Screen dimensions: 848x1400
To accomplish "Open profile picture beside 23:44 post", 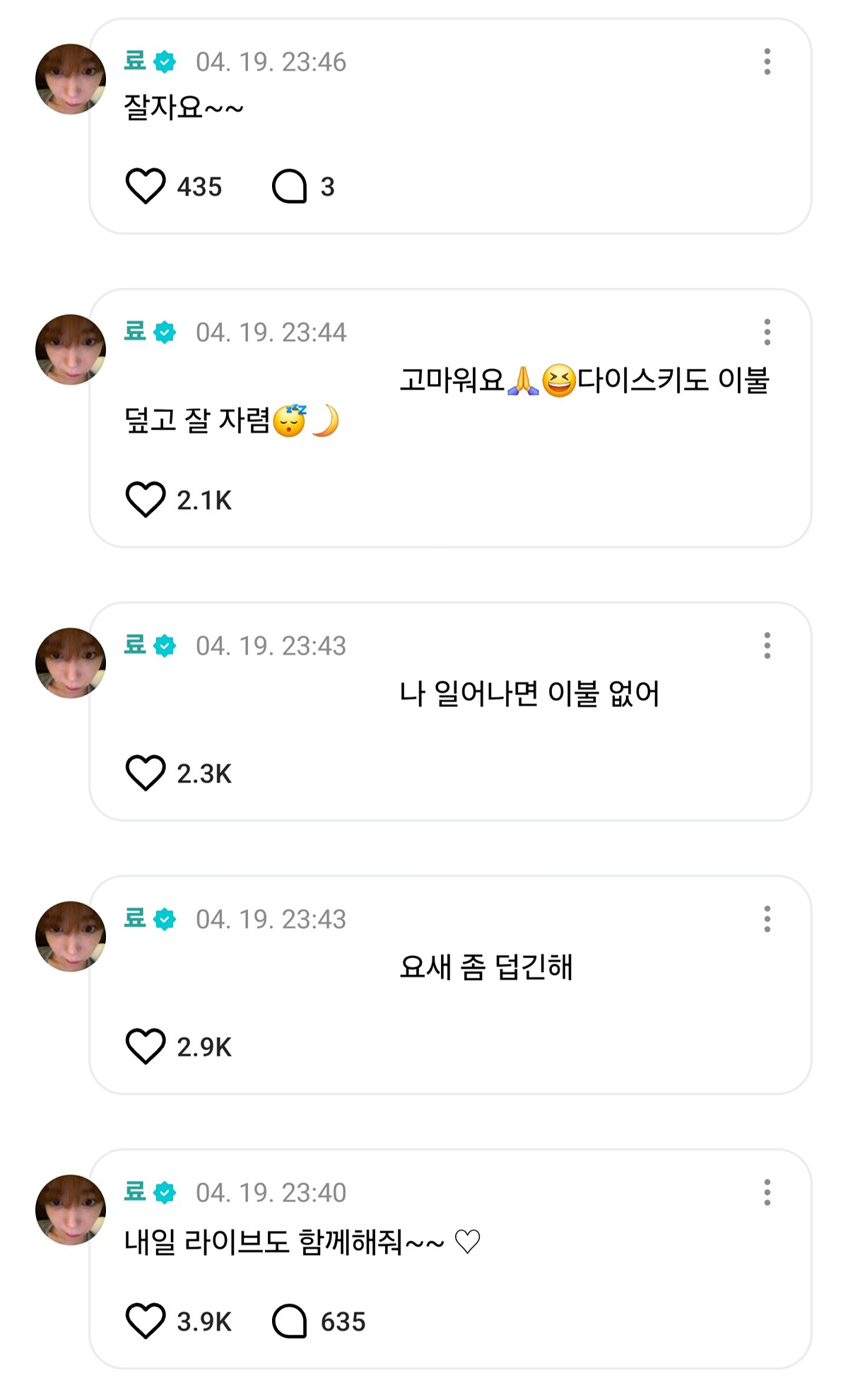I will tap(71, 349).
